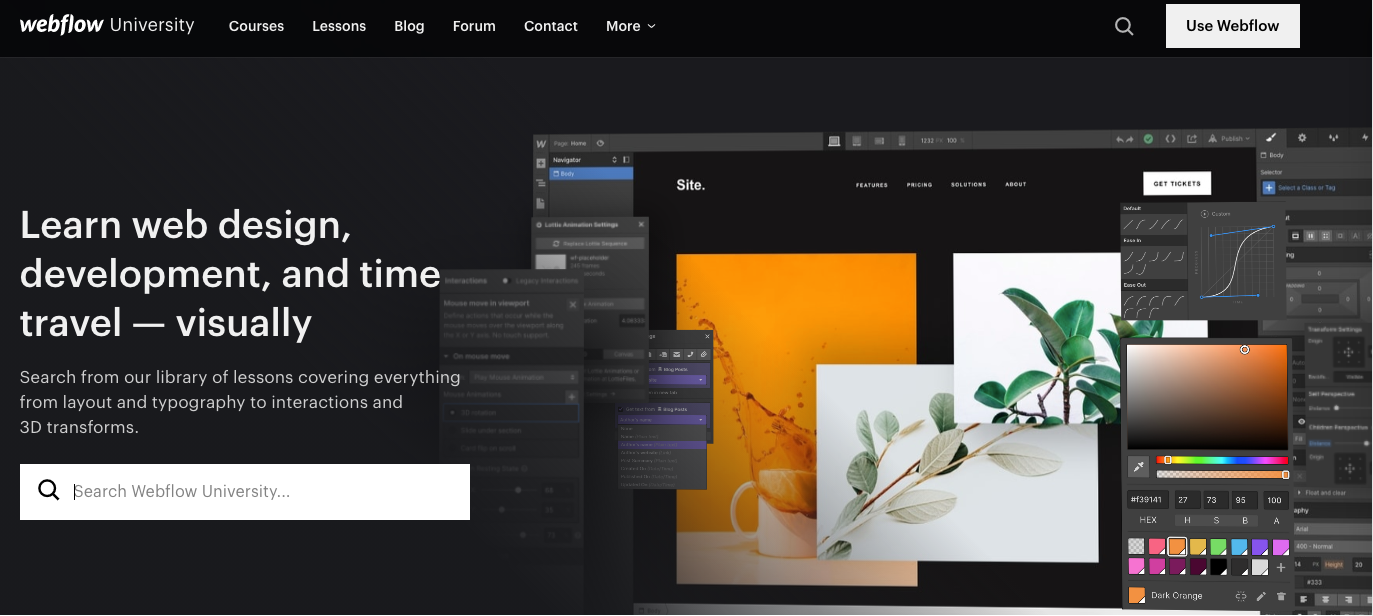Click the Dark Orange swatch preview
Viewport: 1373px width, 616px height.
point(1136,595)
